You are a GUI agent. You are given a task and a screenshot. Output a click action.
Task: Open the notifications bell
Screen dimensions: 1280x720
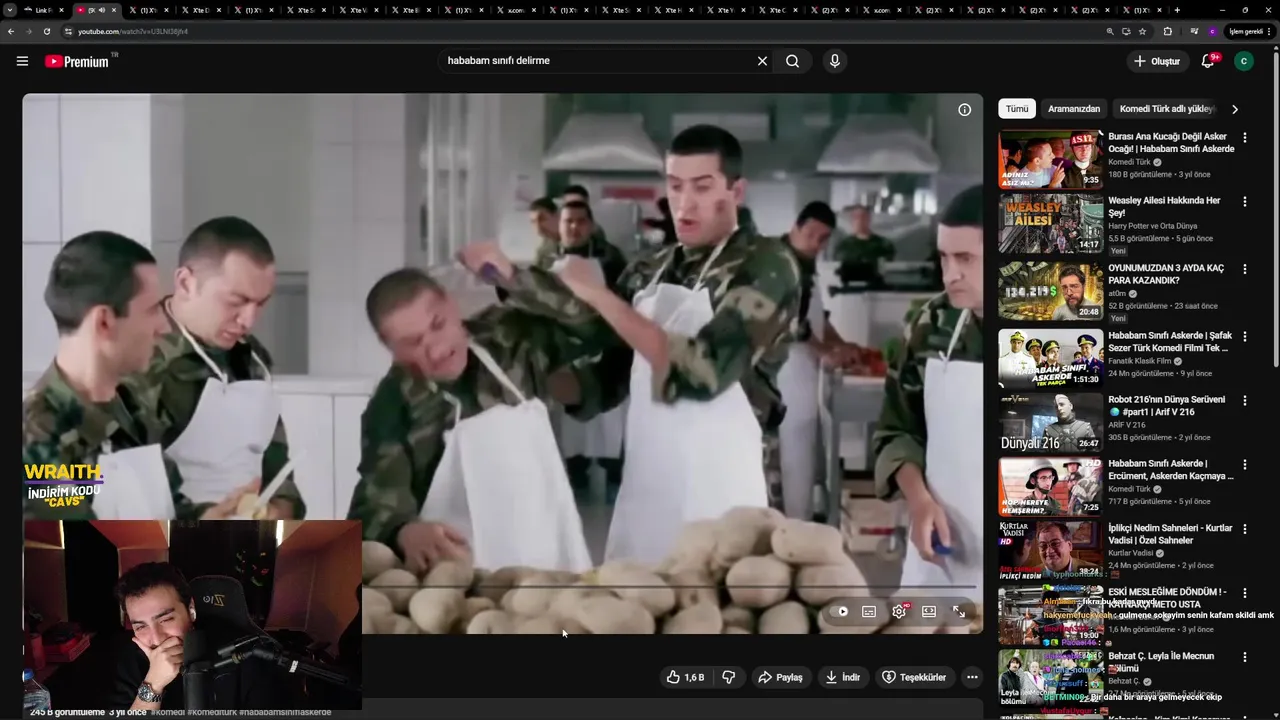click(1208, 61)
